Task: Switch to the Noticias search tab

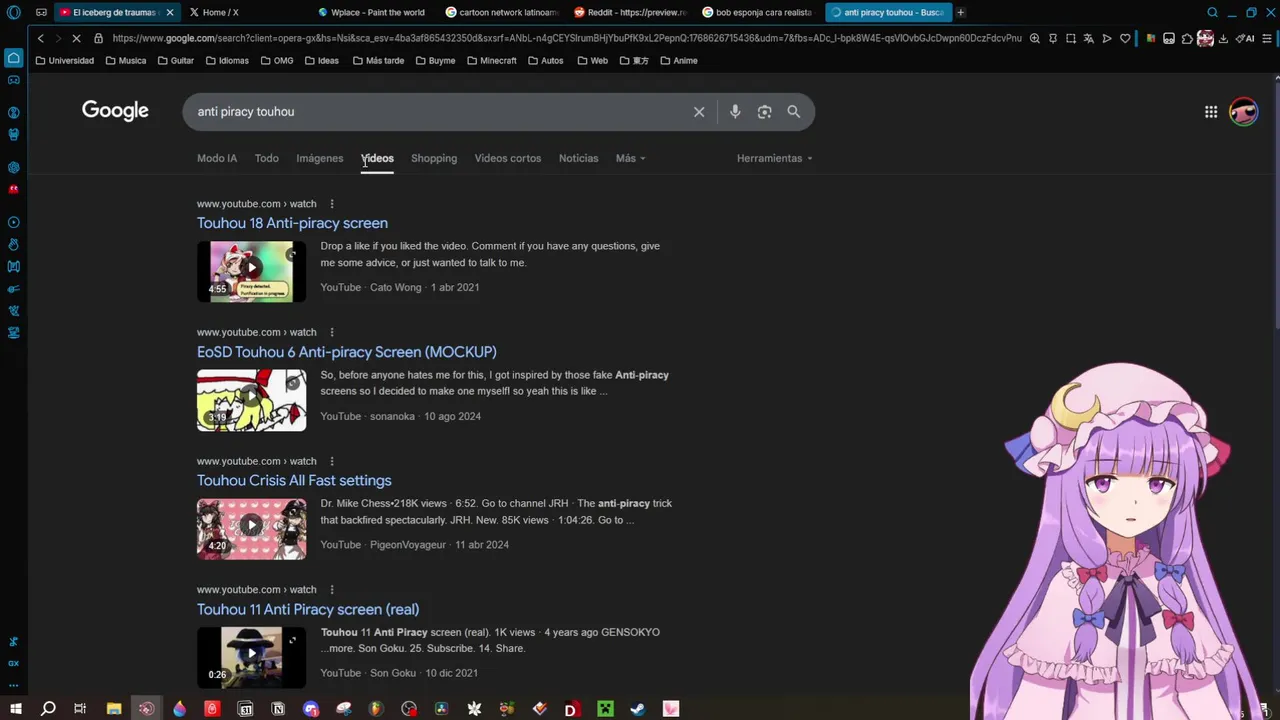Action: (x=578, y=158)
